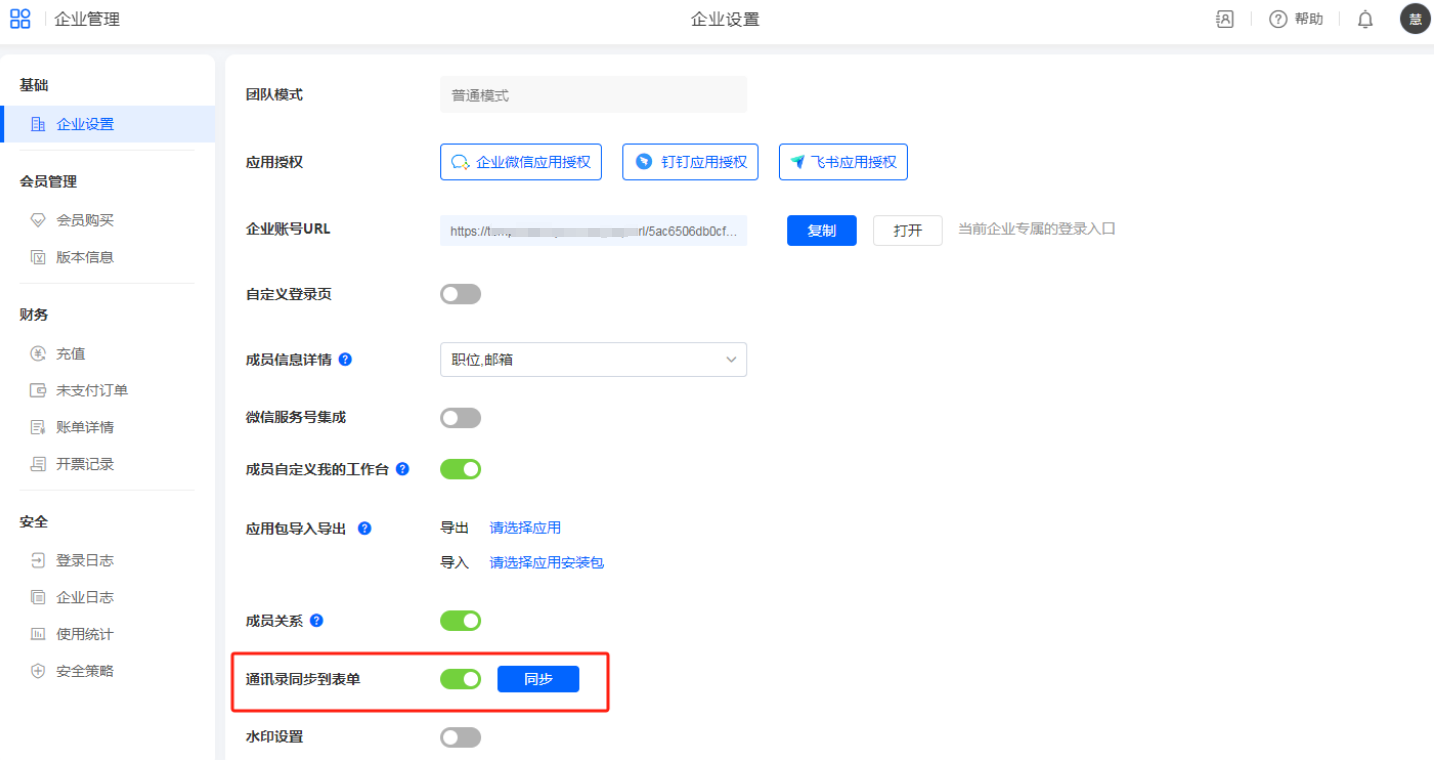Open the contacts icon in top bar
Screen dimensions: 1434x760
click(x=1224, y=19)
